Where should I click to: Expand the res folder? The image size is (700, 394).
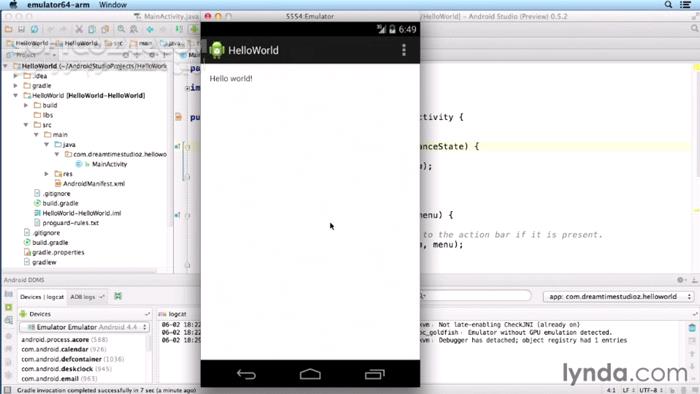47,174
